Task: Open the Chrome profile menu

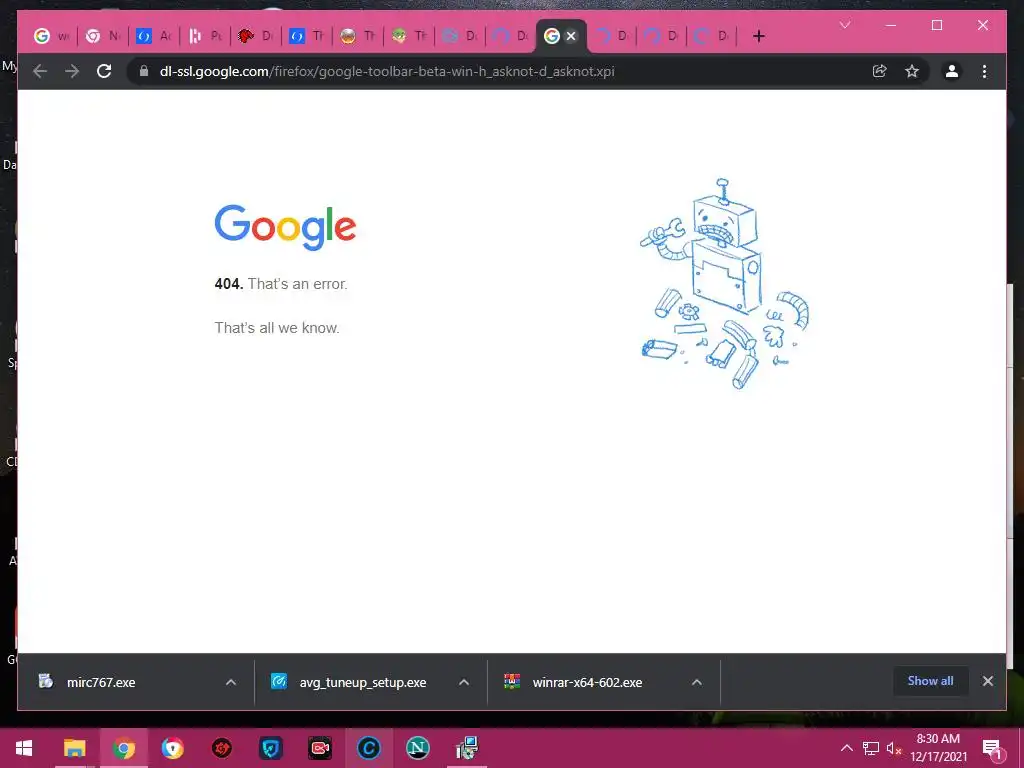Action: [952, 71]
